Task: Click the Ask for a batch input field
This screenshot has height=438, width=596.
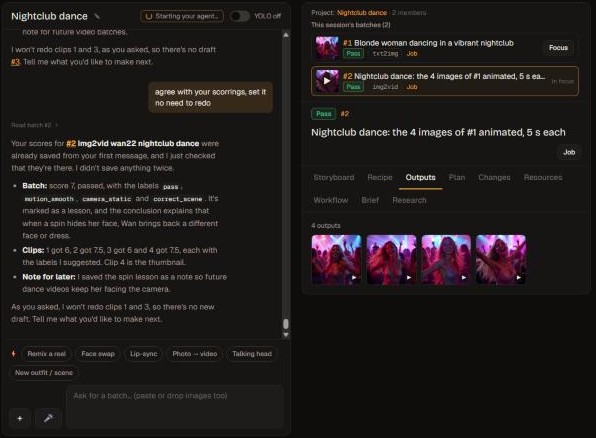Action: [175, 407]
